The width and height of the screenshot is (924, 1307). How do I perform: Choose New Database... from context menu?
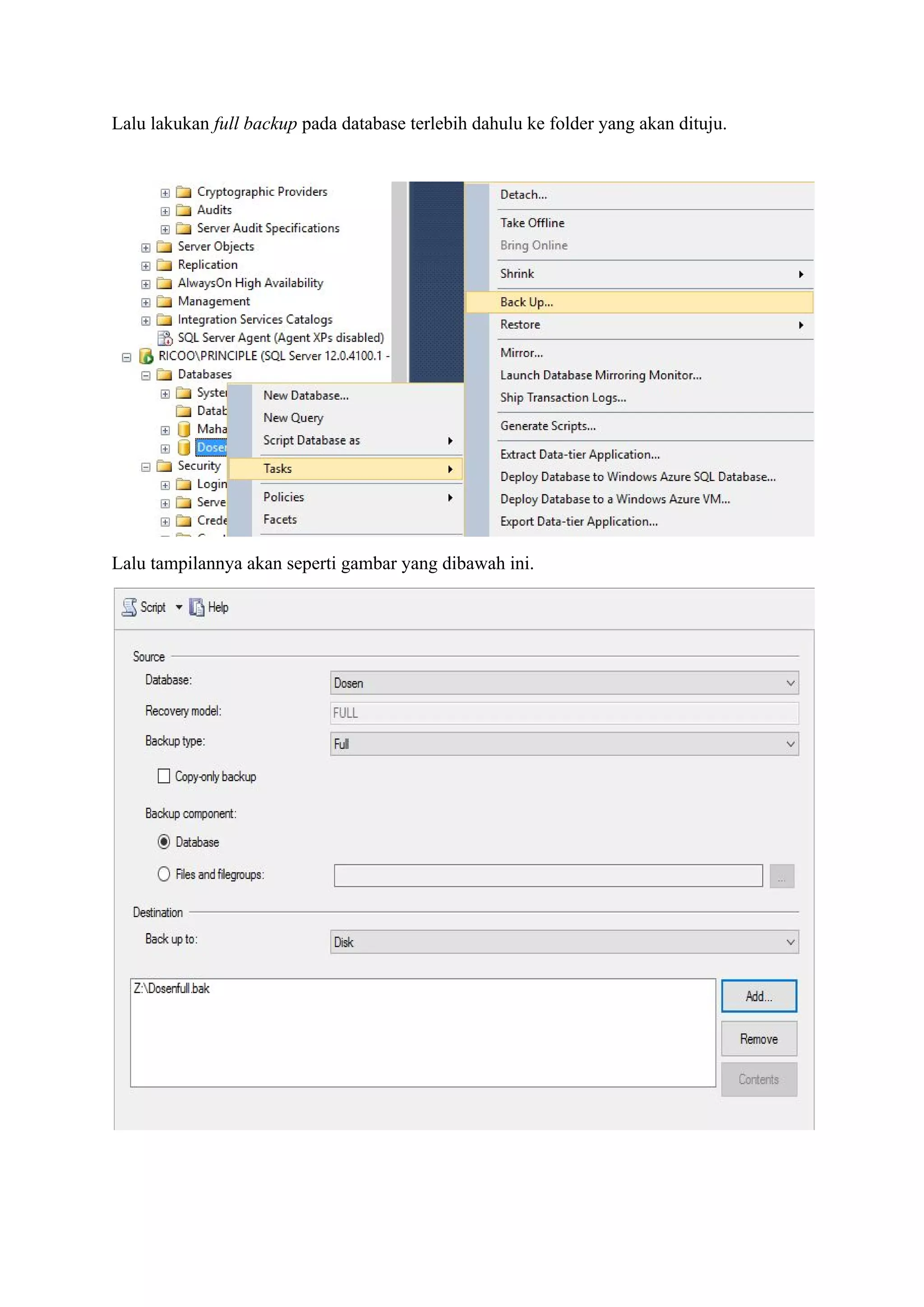click(345, 395)
